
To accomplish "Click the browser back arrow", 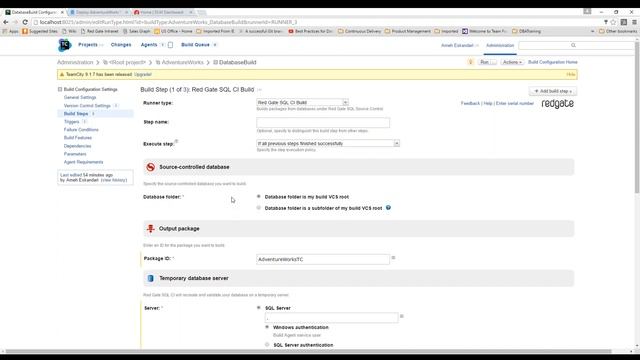I will (x=6, y=22).
